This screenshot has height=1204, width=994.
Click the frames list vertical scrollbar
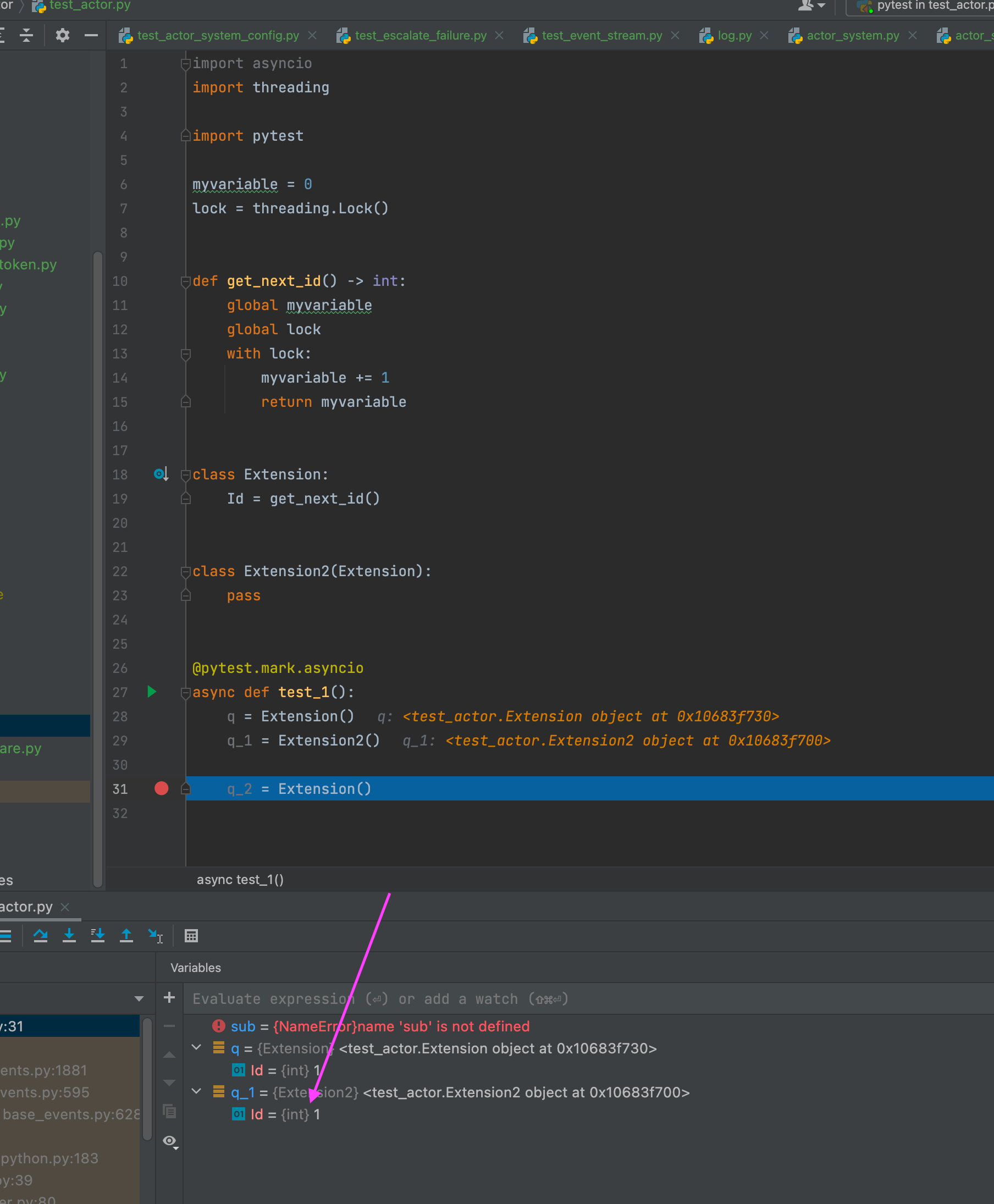[147, 1078]
